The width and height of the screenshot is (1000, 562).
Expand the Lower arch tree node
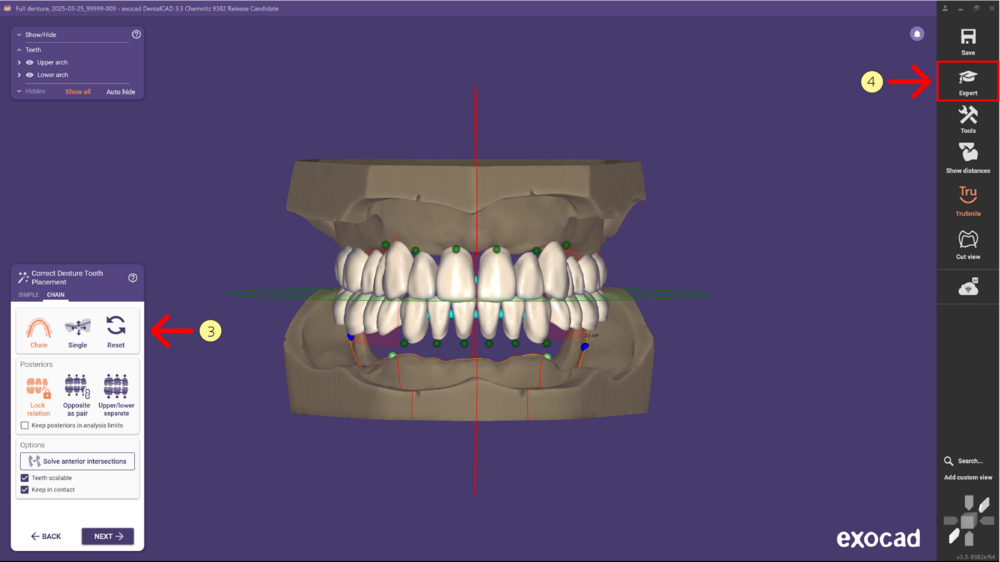coord(19,75)
